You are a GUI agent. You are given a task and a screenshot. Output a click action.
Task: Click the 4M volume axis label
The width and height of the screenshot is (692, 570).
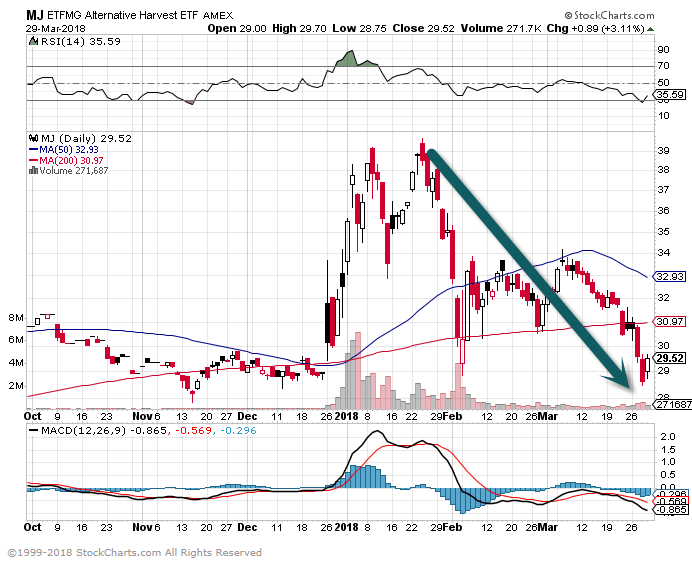click(x=16, y=363)
